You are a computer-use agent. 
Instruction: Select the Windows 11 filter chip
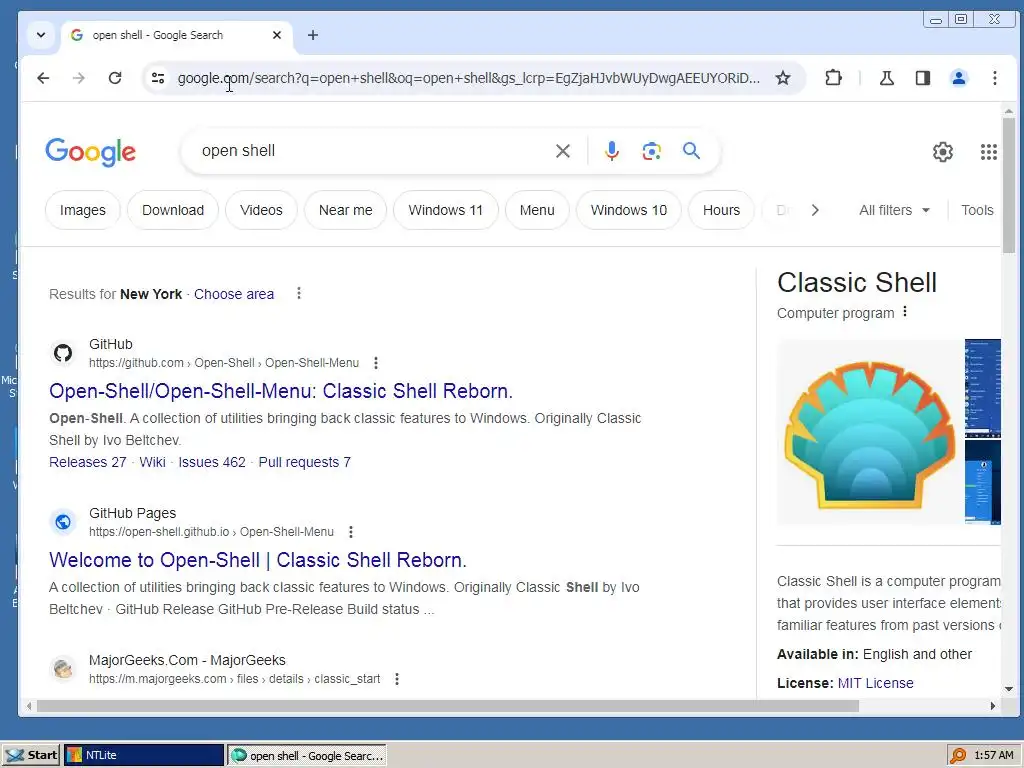click(445, 210)
